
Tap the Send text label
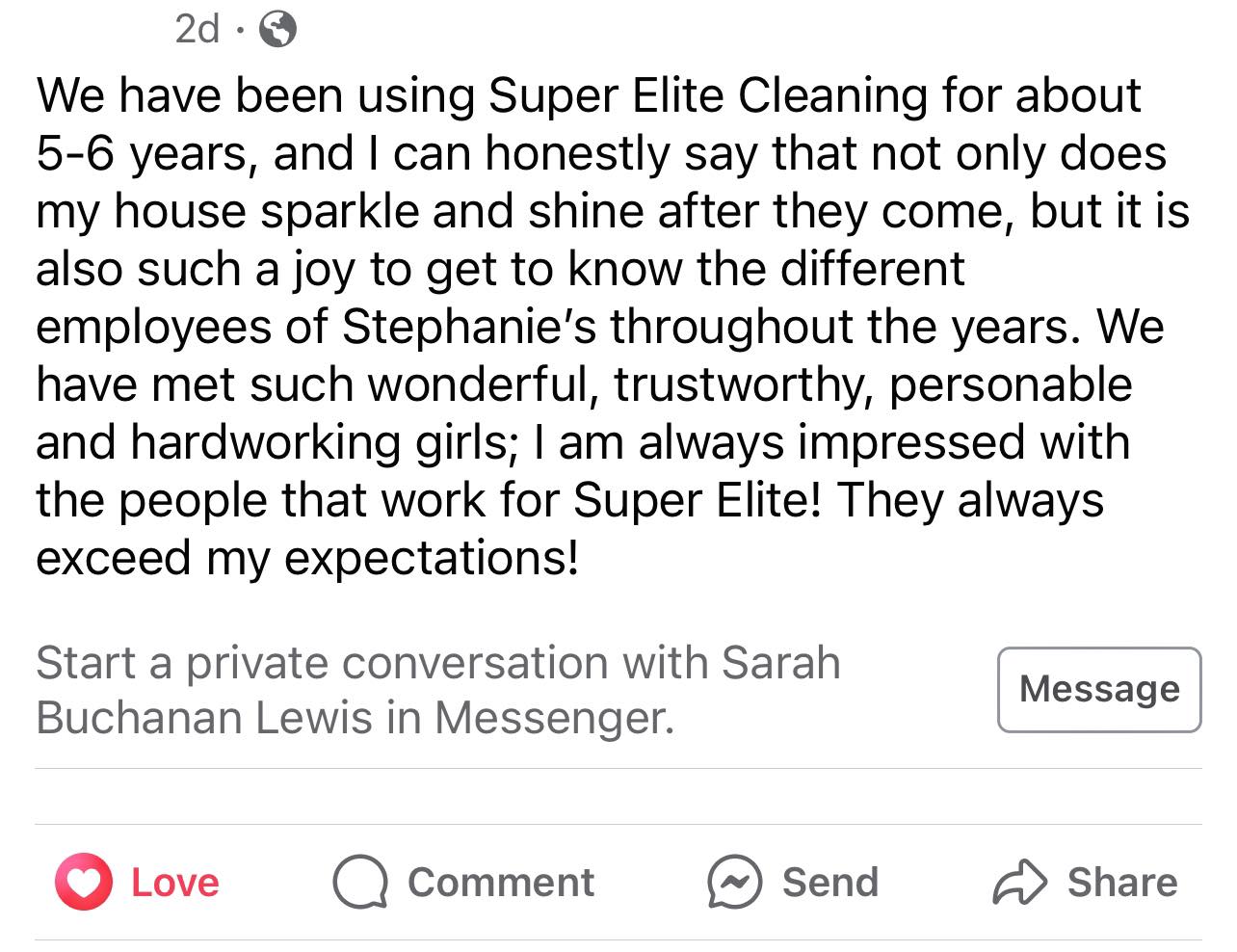(x=829, y=883)
